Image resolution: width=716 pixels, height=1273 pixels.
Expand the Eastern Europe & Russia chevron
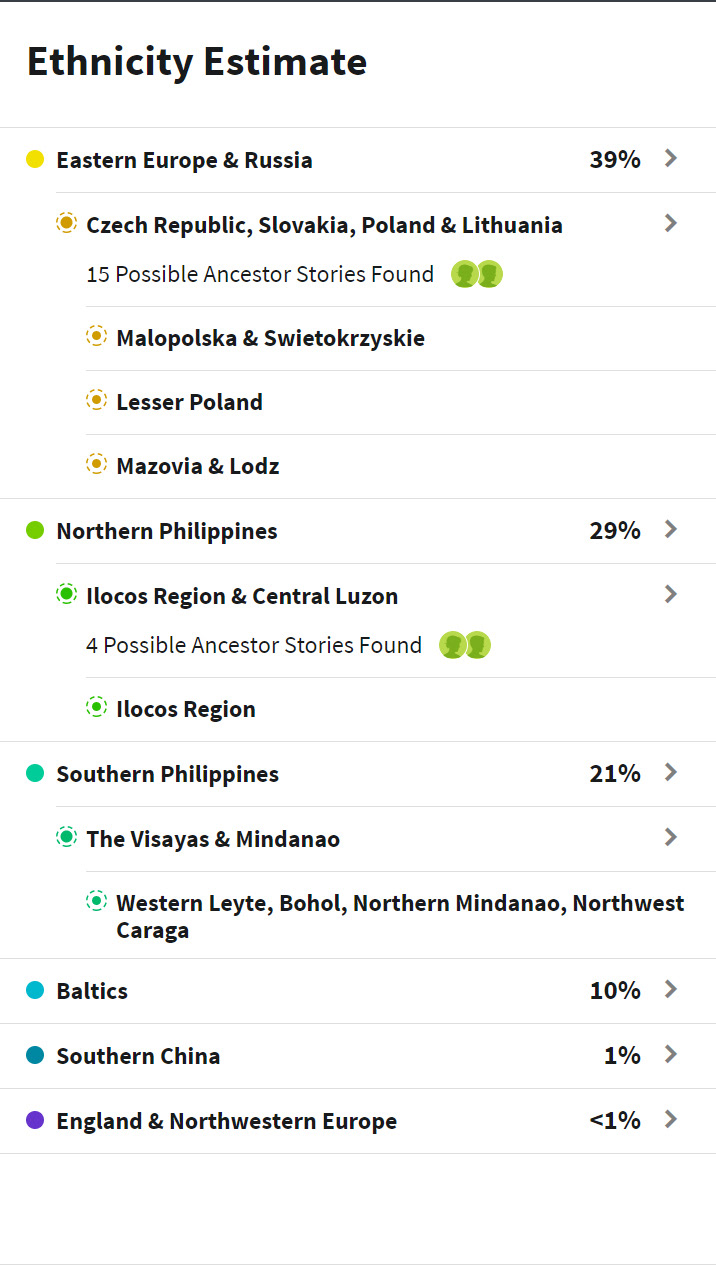click(x=671, y=158)
